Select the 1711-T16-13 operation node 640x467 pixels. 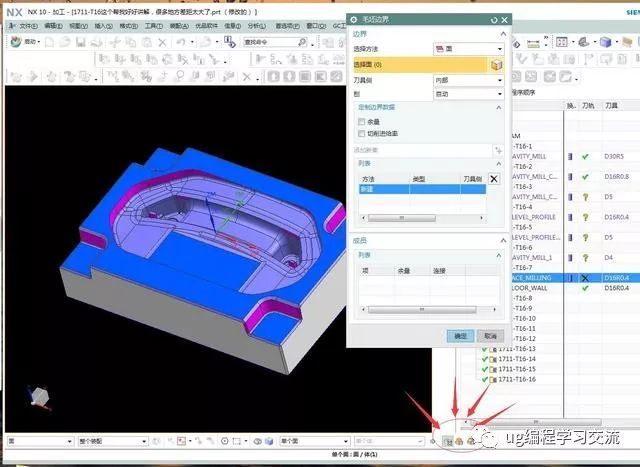(517, 349)
